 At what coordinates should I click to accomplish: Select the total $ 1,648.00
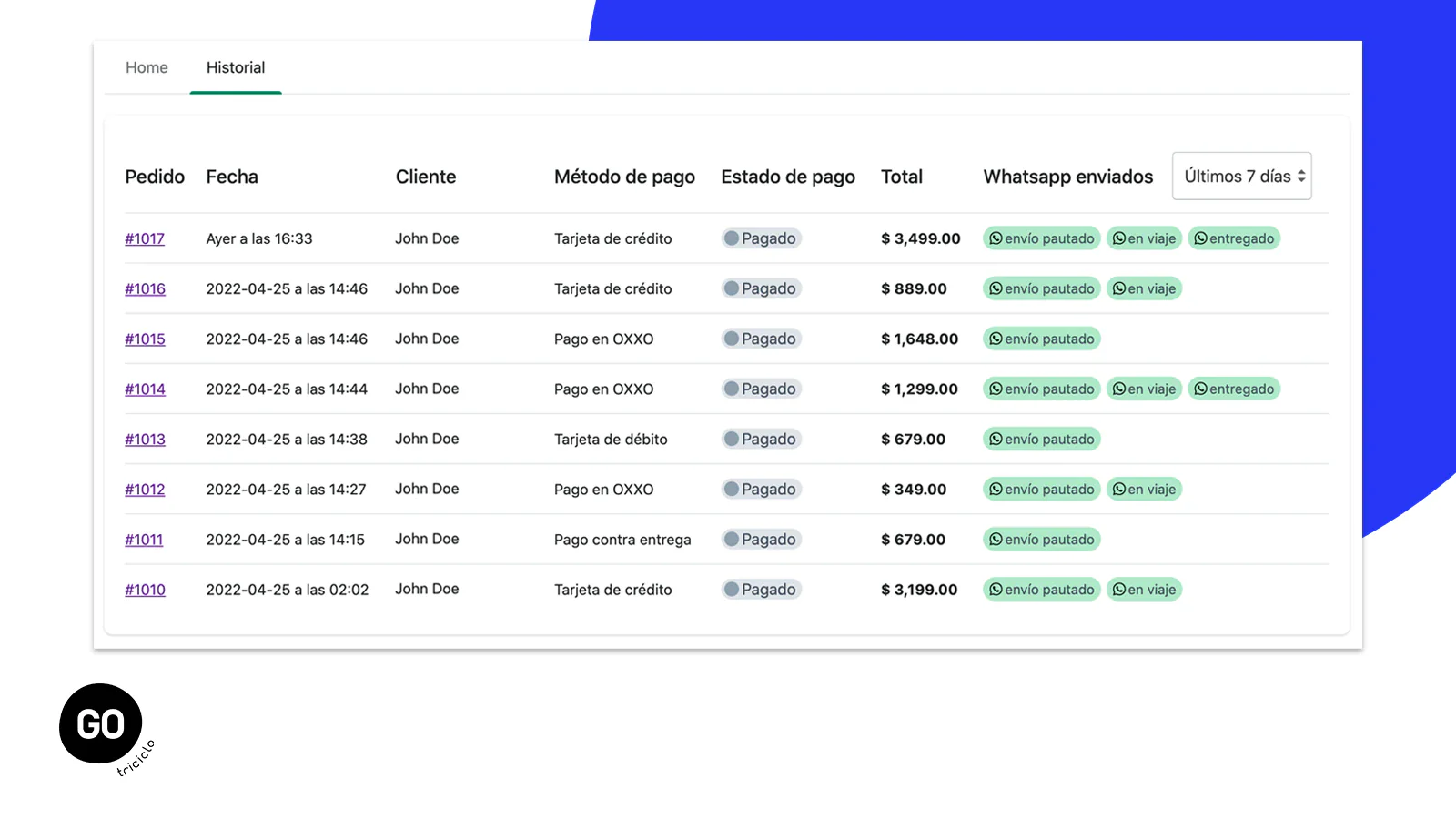click(x=920, y=339)
